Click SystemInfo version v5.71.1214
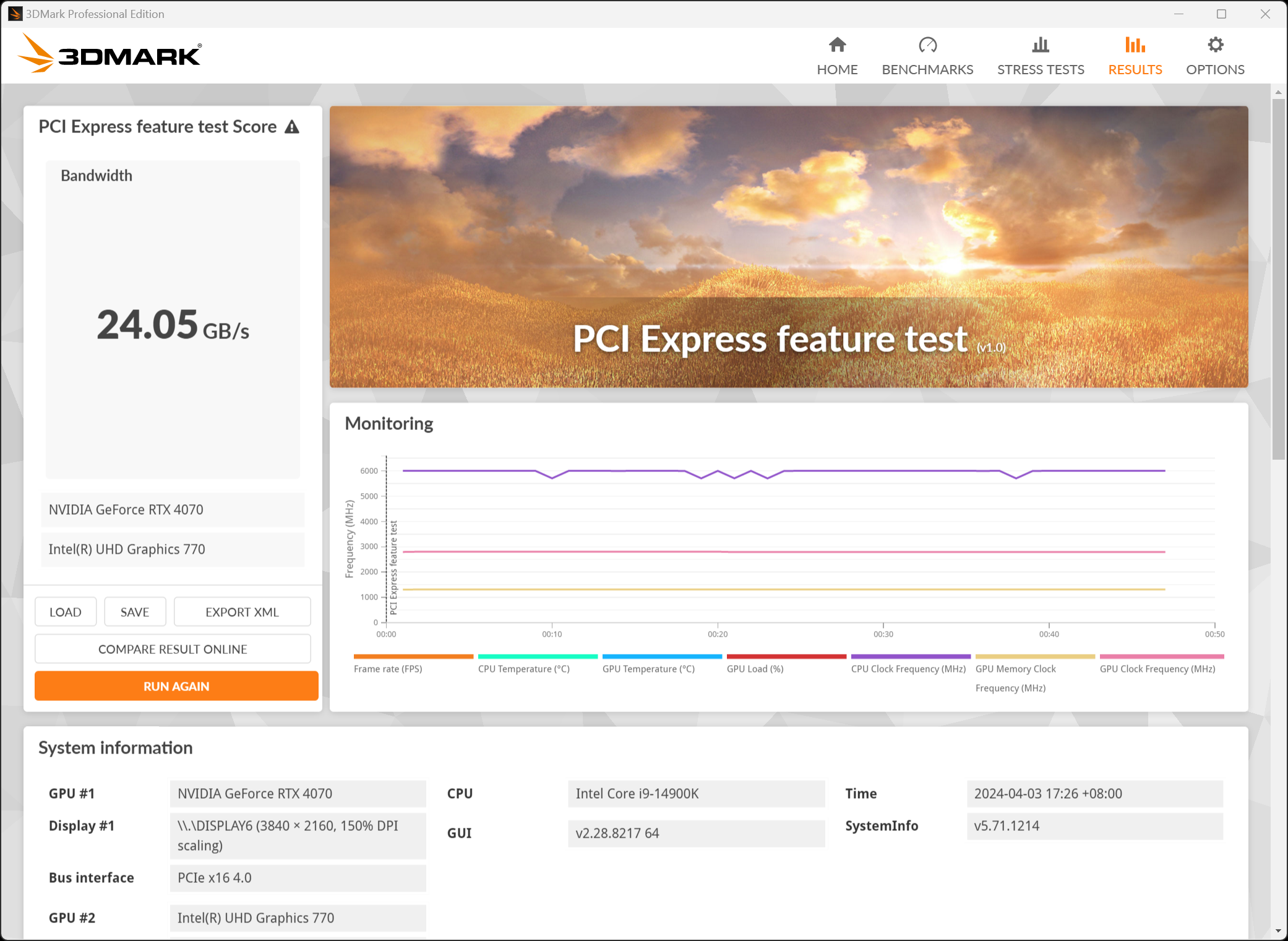Image resolution: width=1288 pixels, height=941 pixels. 1094,826
